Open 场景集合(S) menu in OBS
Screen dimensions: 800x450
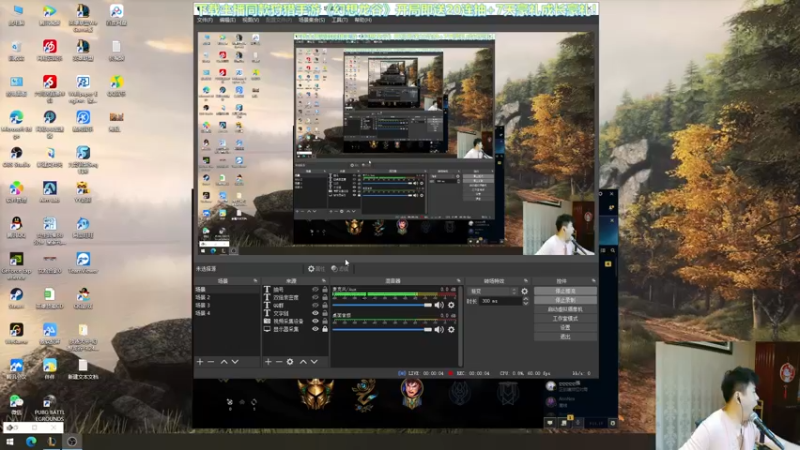(x=312, y=20)
